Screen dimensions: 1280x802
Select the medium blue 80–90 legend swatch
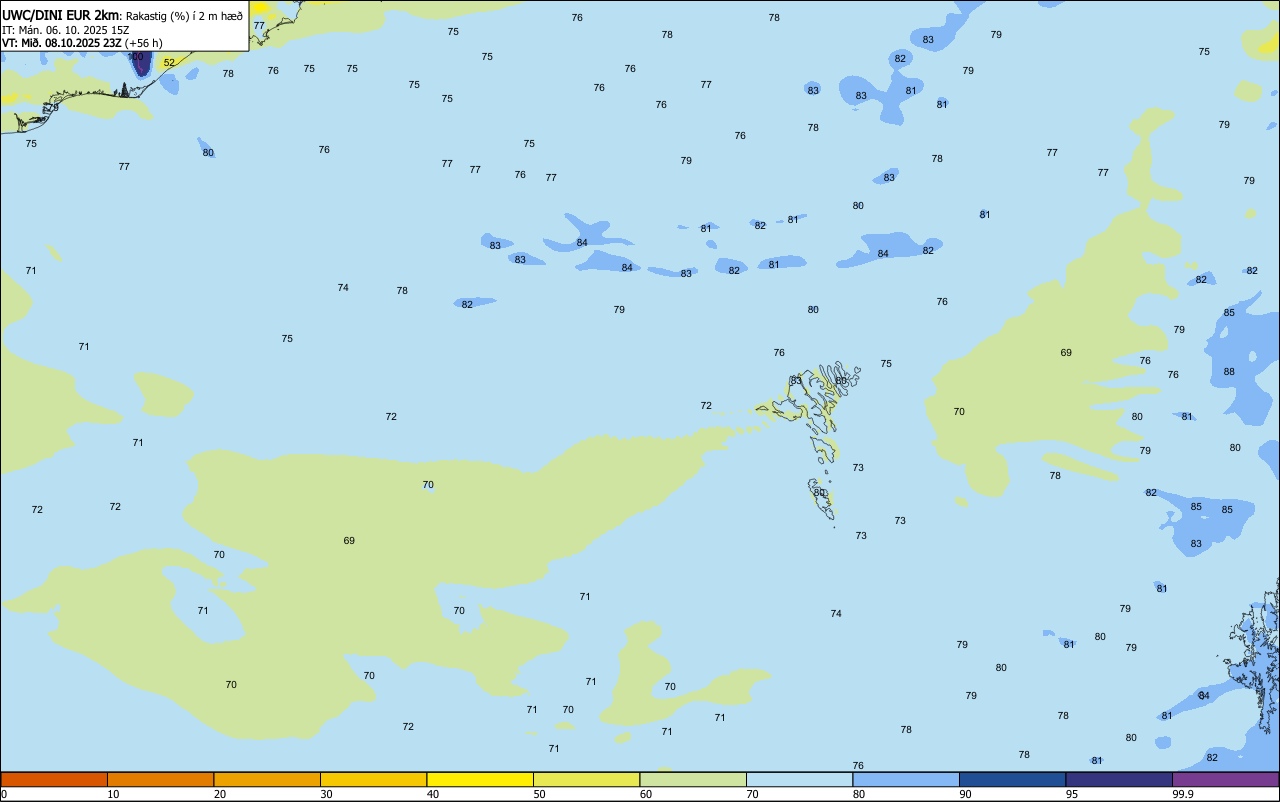(906, 779)
